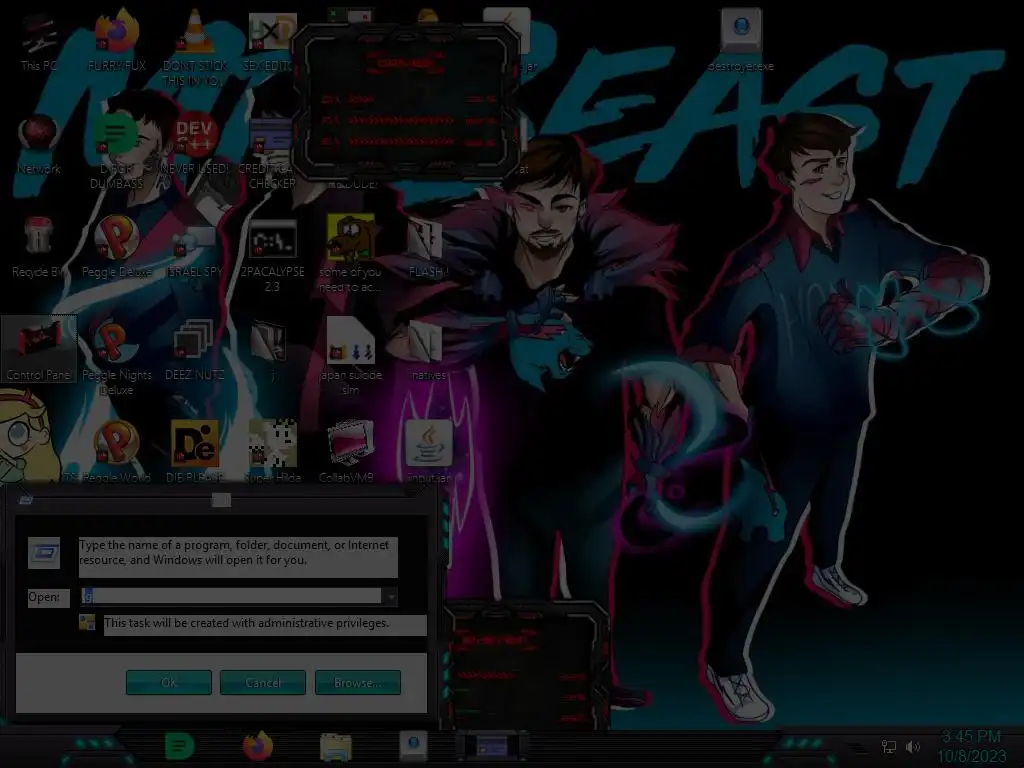Open Browse... in the Run dialog
This screenshot has height=768, width=1024.
[357, 682]
